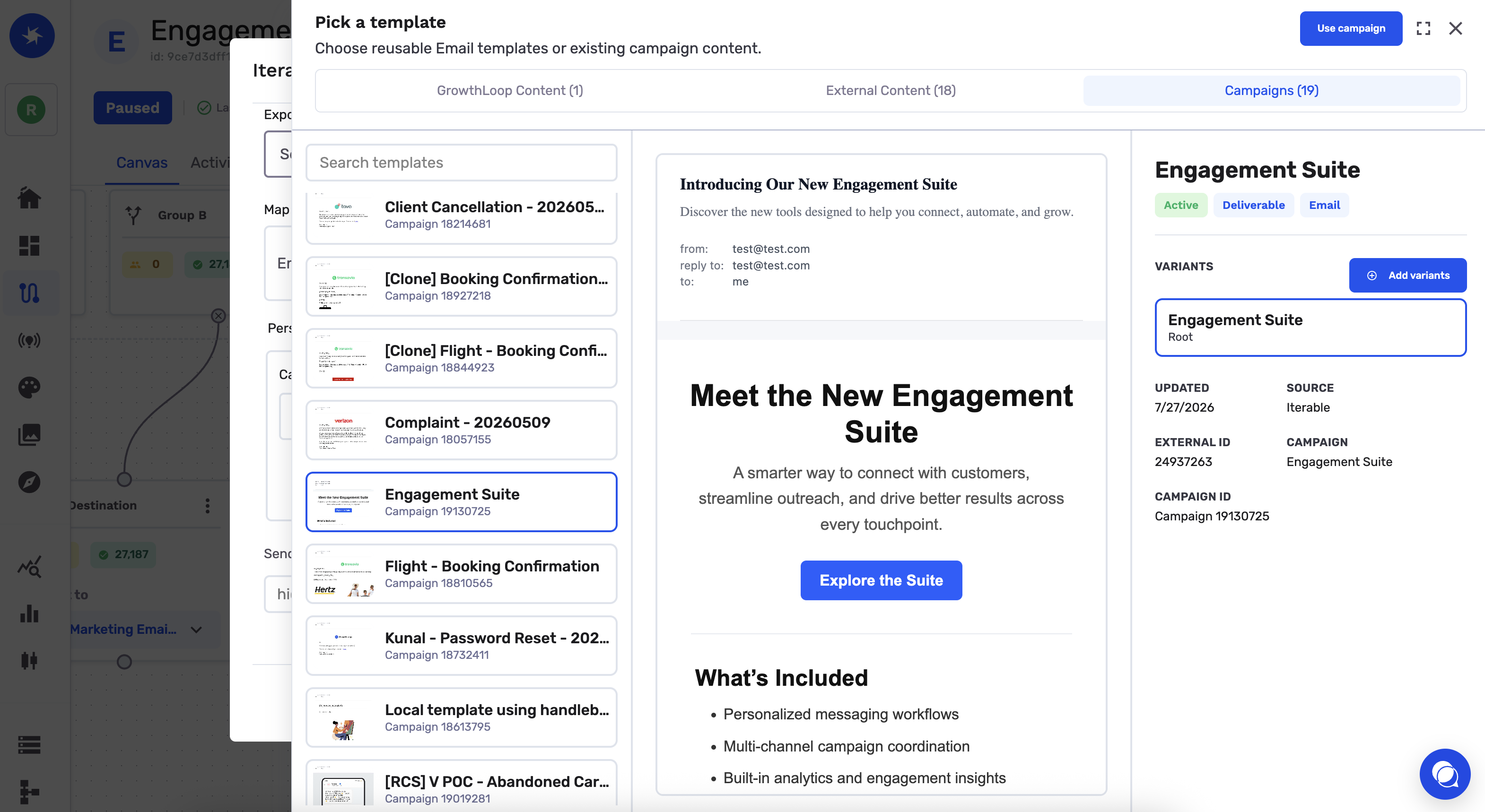Open Destination node three-dot menu
This screenshot has height=812, width=1485.
[x=208, y=506]
